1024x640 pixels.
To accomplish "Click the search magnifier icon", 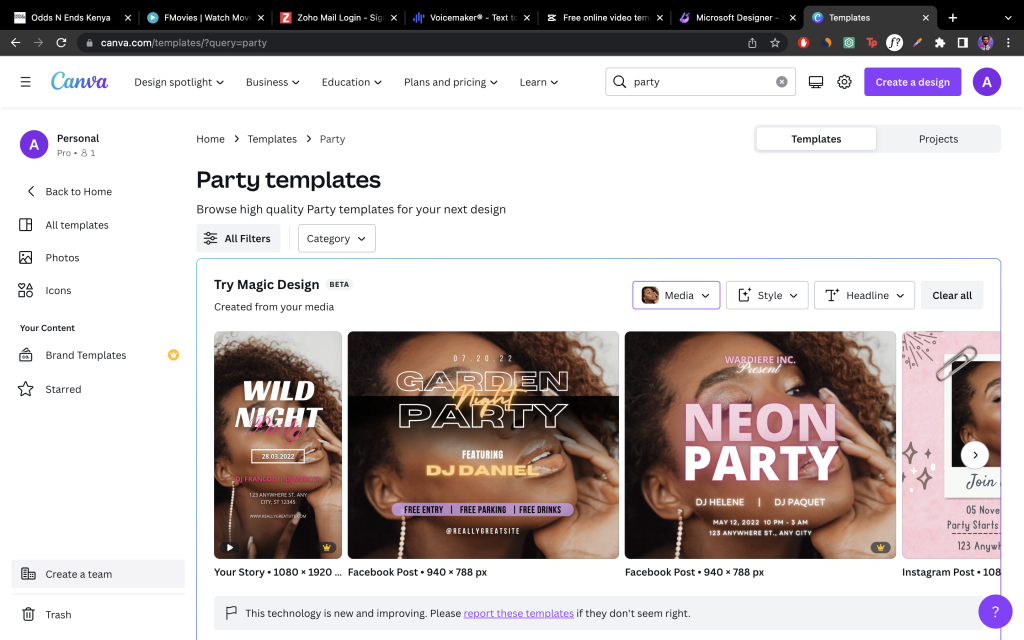I will click(x=619, y=82).
